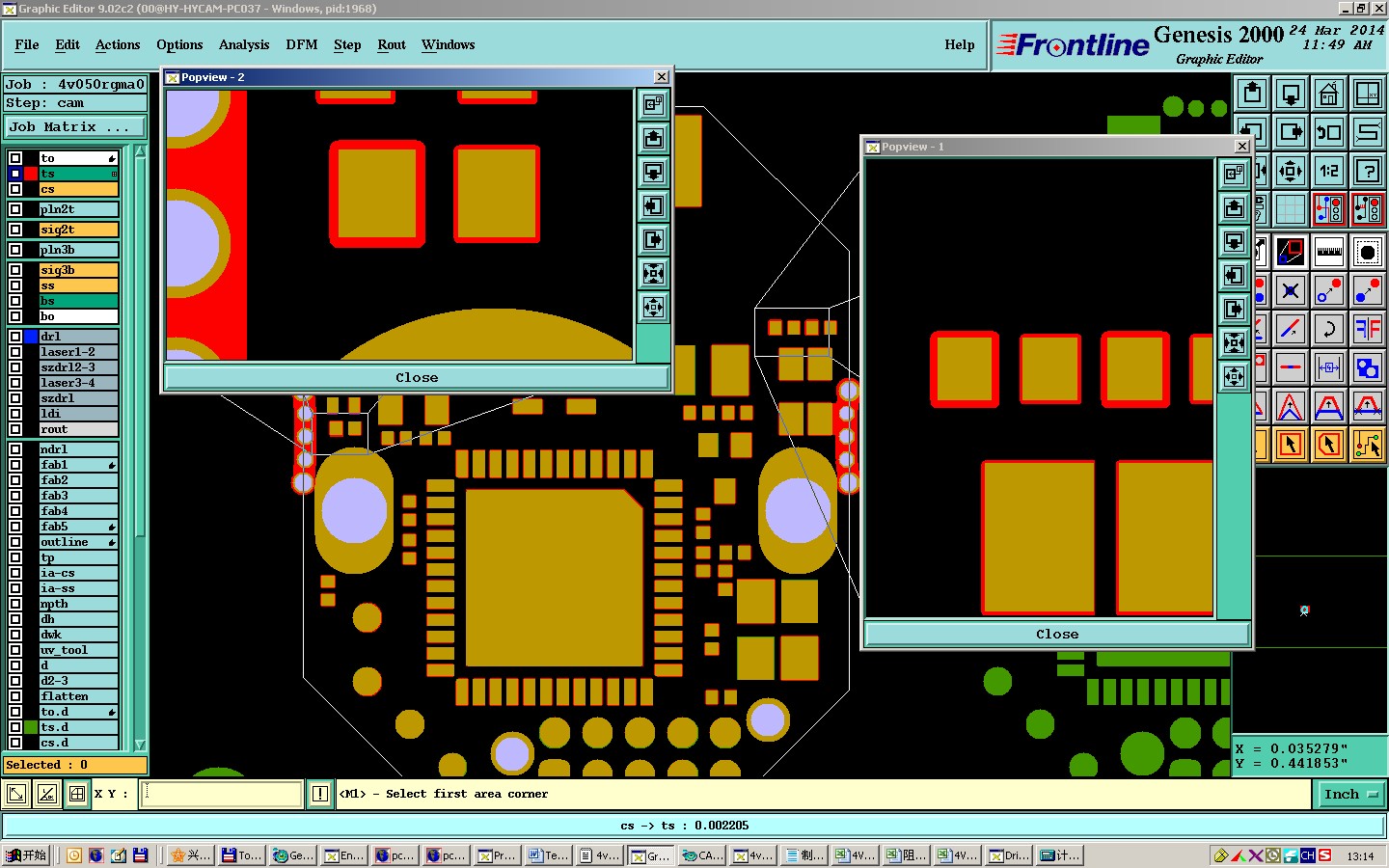The image size is (1389, 868).
Task: Click the layer list scroll down arrow
Action: click(141, 745)
